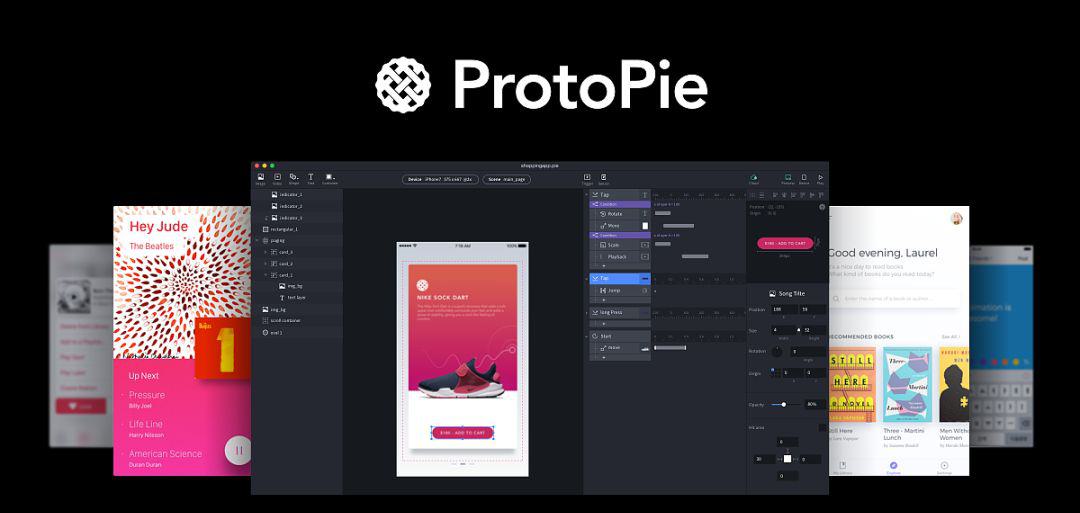Add a response under the Playback row
This screenshot has height=513, width=1080.
[604, 266]
